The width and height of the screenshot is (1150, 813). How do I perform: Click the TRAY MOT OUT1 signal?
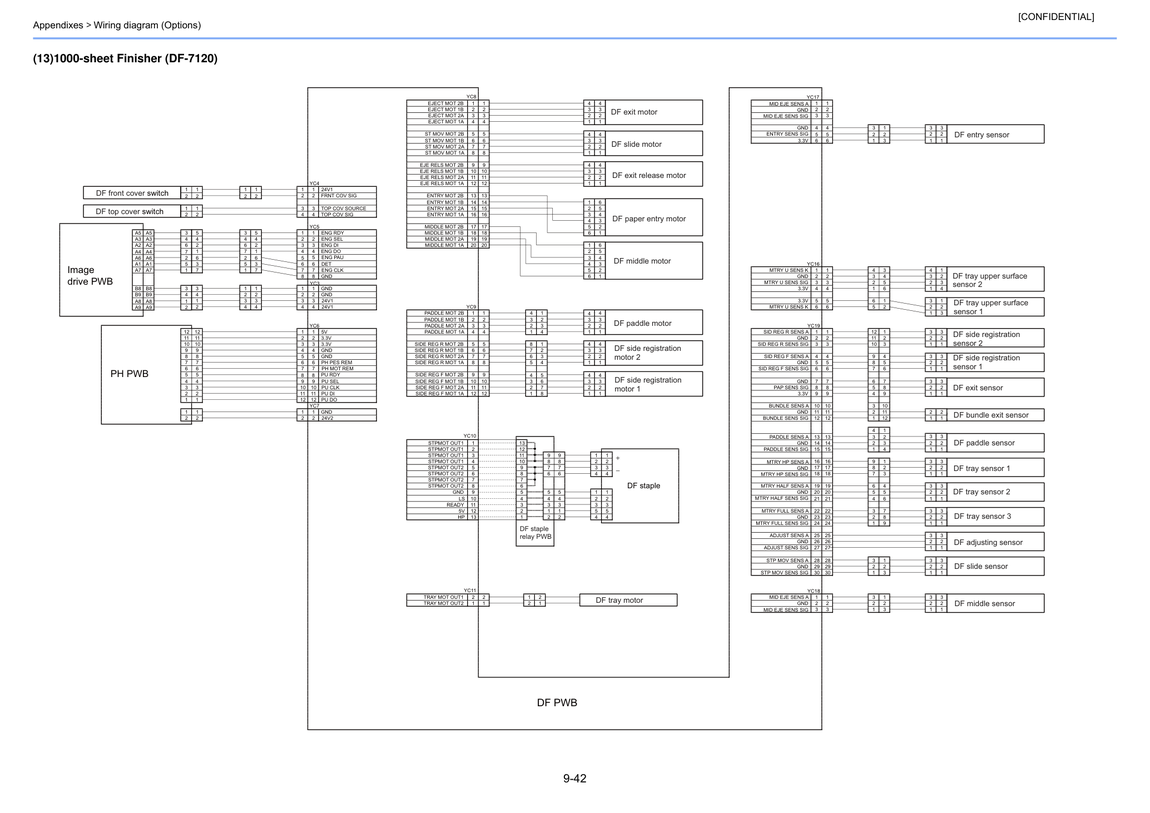(x=444, y=597)
